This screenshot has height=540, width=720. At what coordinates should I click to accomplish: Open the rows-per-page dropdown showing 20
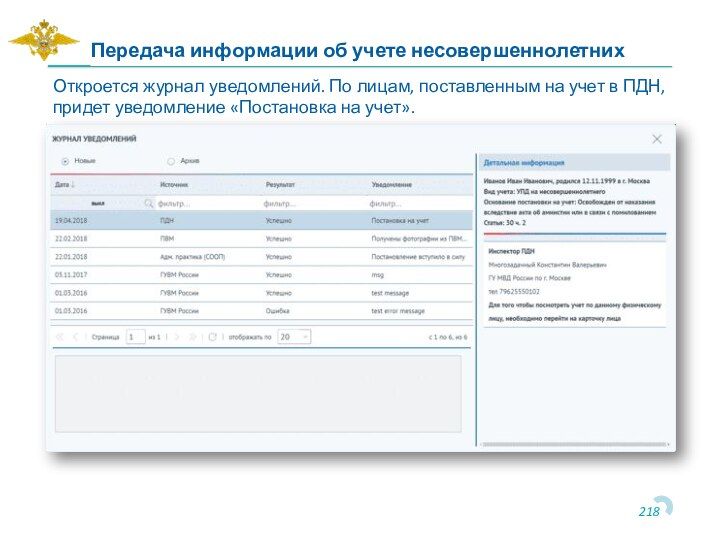tap(294, 337)
